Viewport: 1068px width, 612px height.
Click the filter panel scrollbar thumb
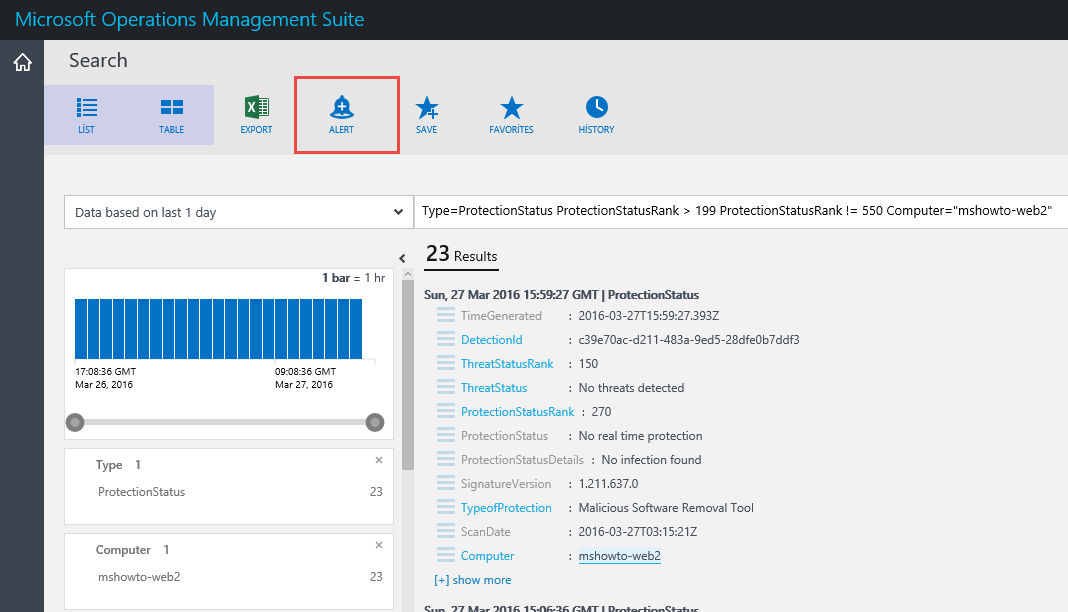tap(407, 374)
